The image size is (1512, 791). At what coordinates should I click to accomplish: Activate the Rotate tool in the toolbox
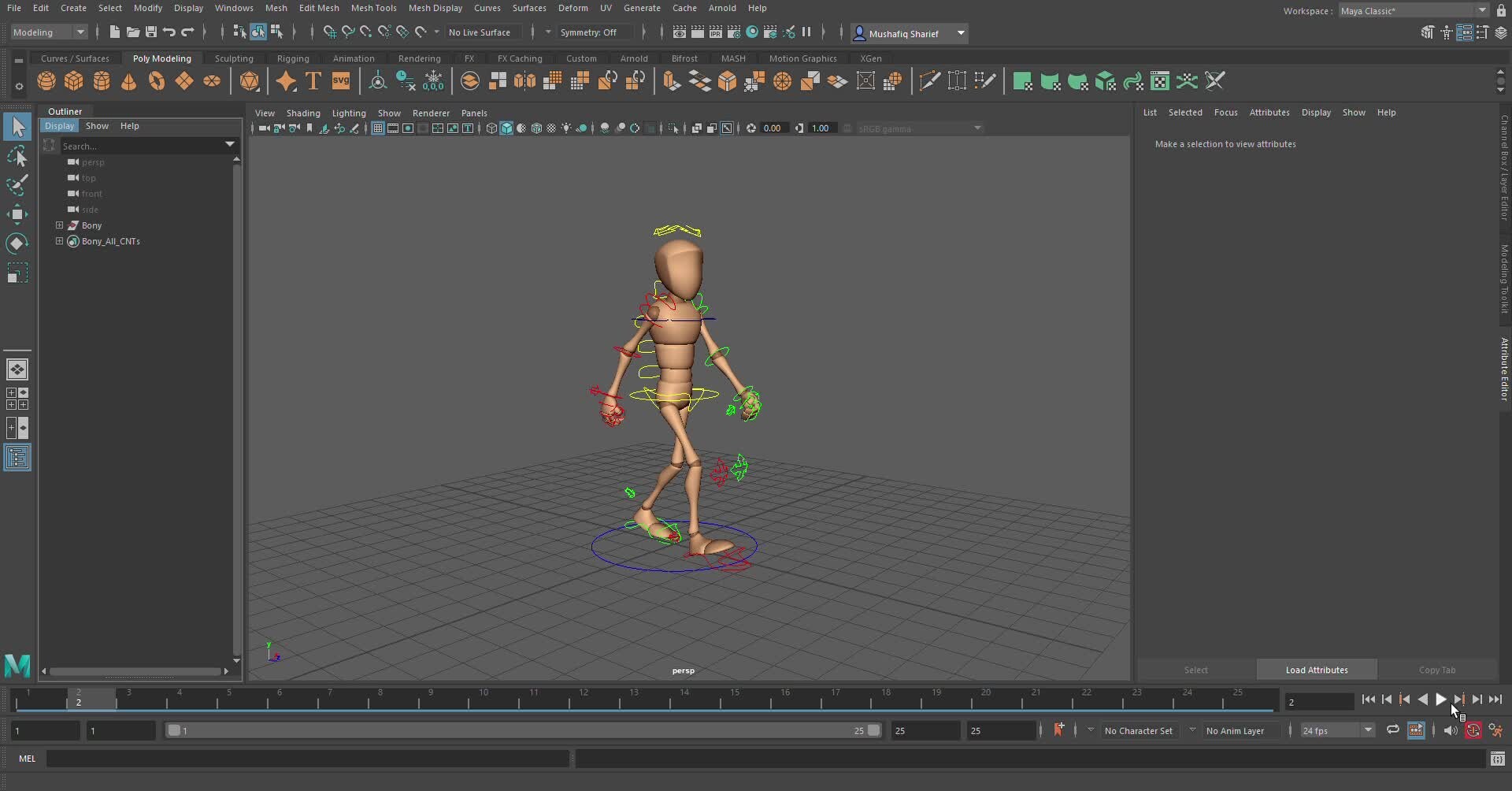click(17, 243)
